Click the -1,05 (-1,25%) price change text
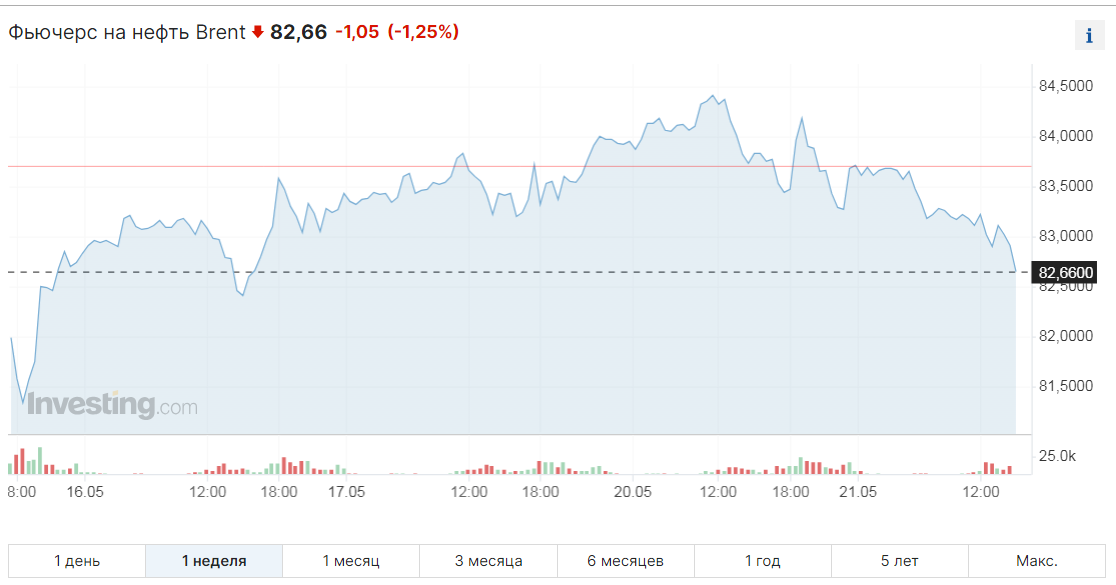1116x585 pixels. point(397,32)
